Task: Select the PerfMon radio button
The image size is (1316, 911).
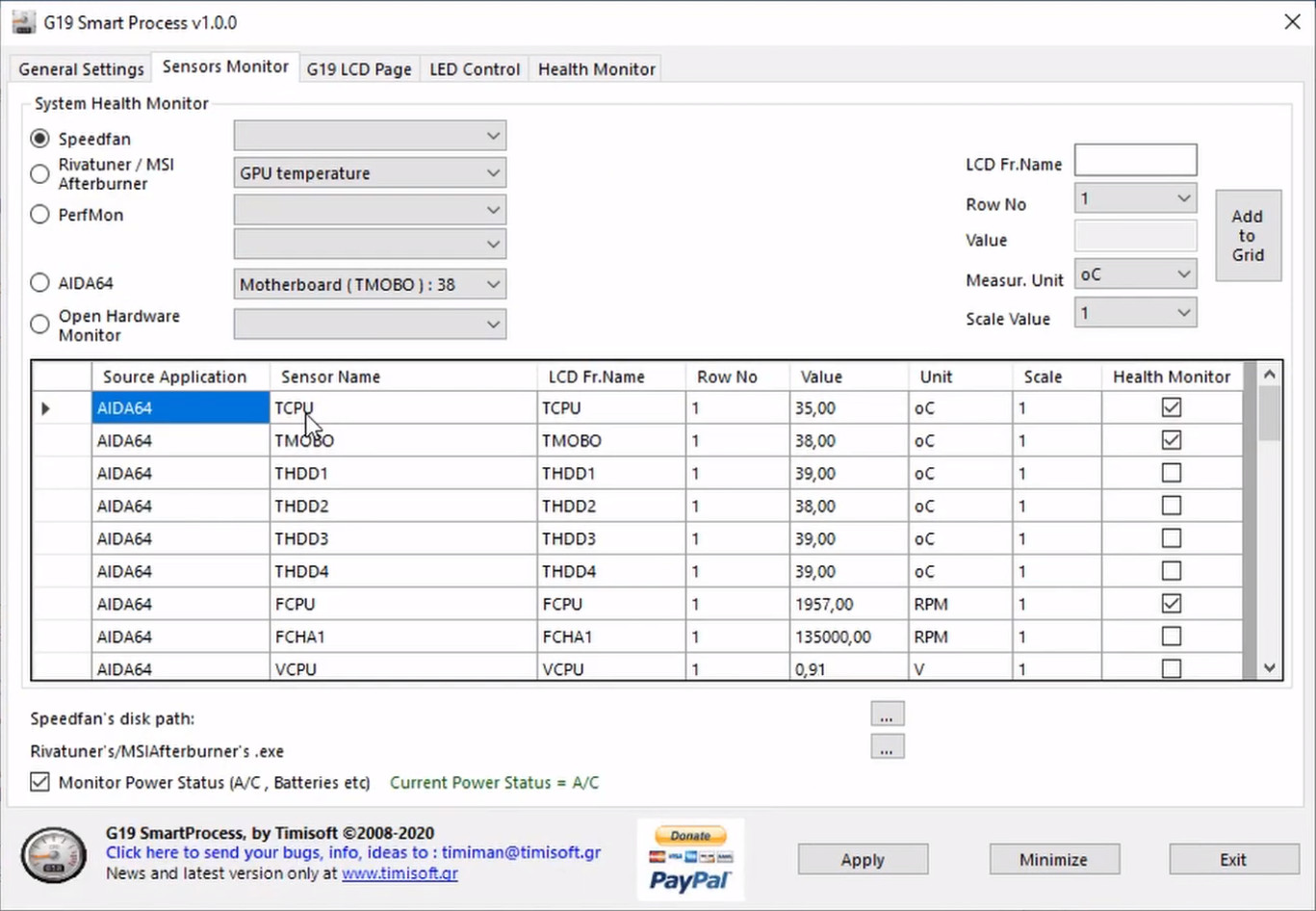Action: pos(39,215)
